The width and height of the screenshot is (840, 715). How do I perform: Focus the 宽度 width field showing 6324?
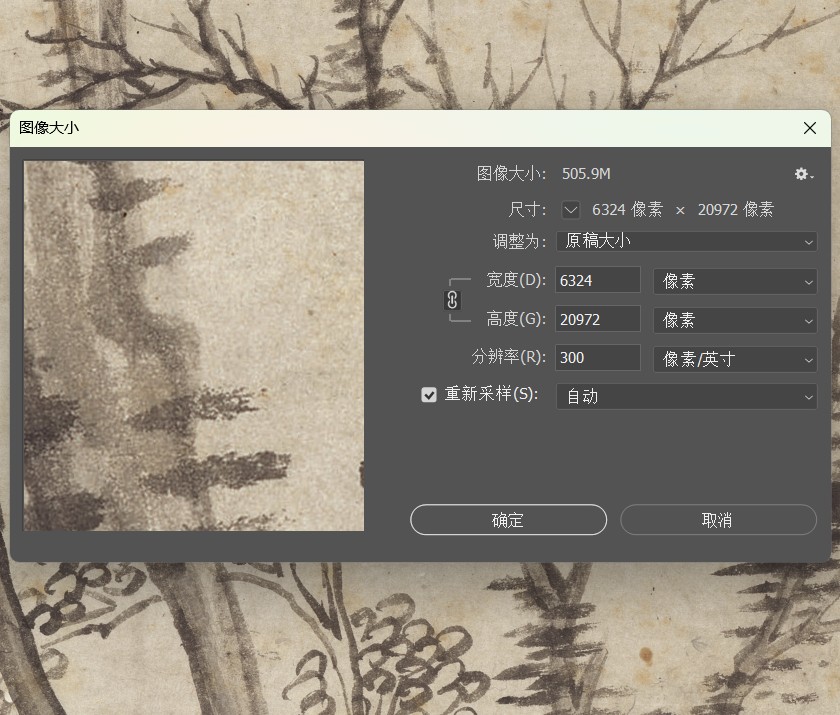(598, 280)
